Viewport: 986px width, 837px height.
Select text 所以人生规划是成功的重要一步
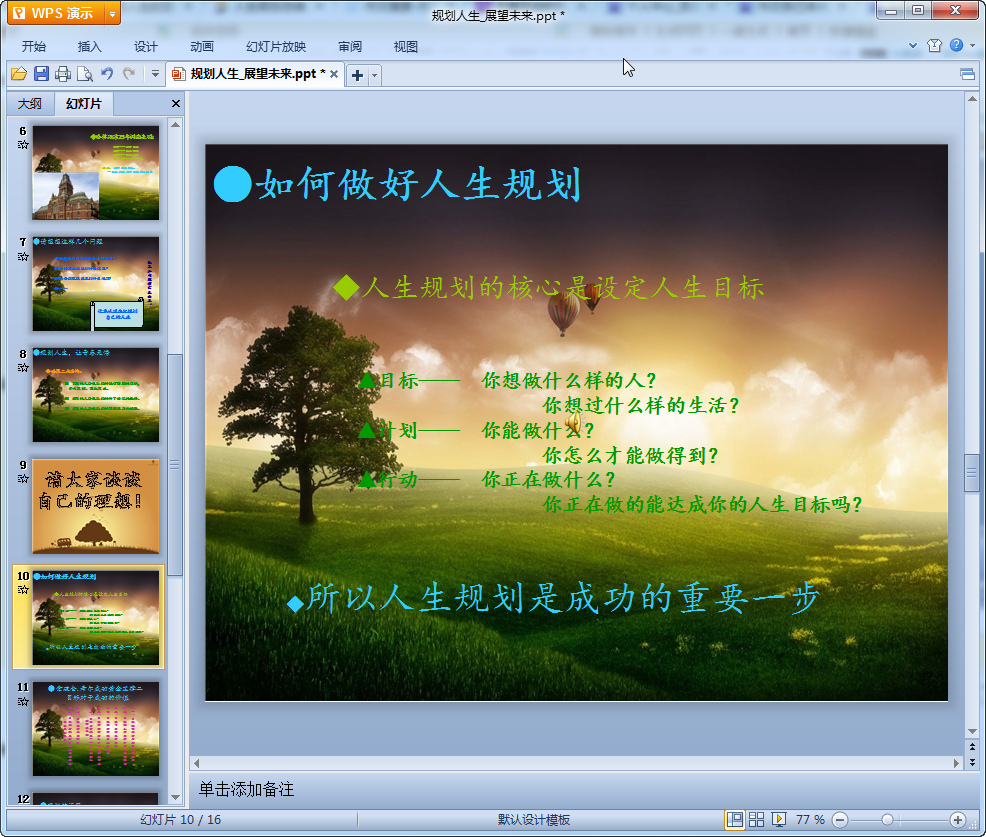tap(563, 598)
